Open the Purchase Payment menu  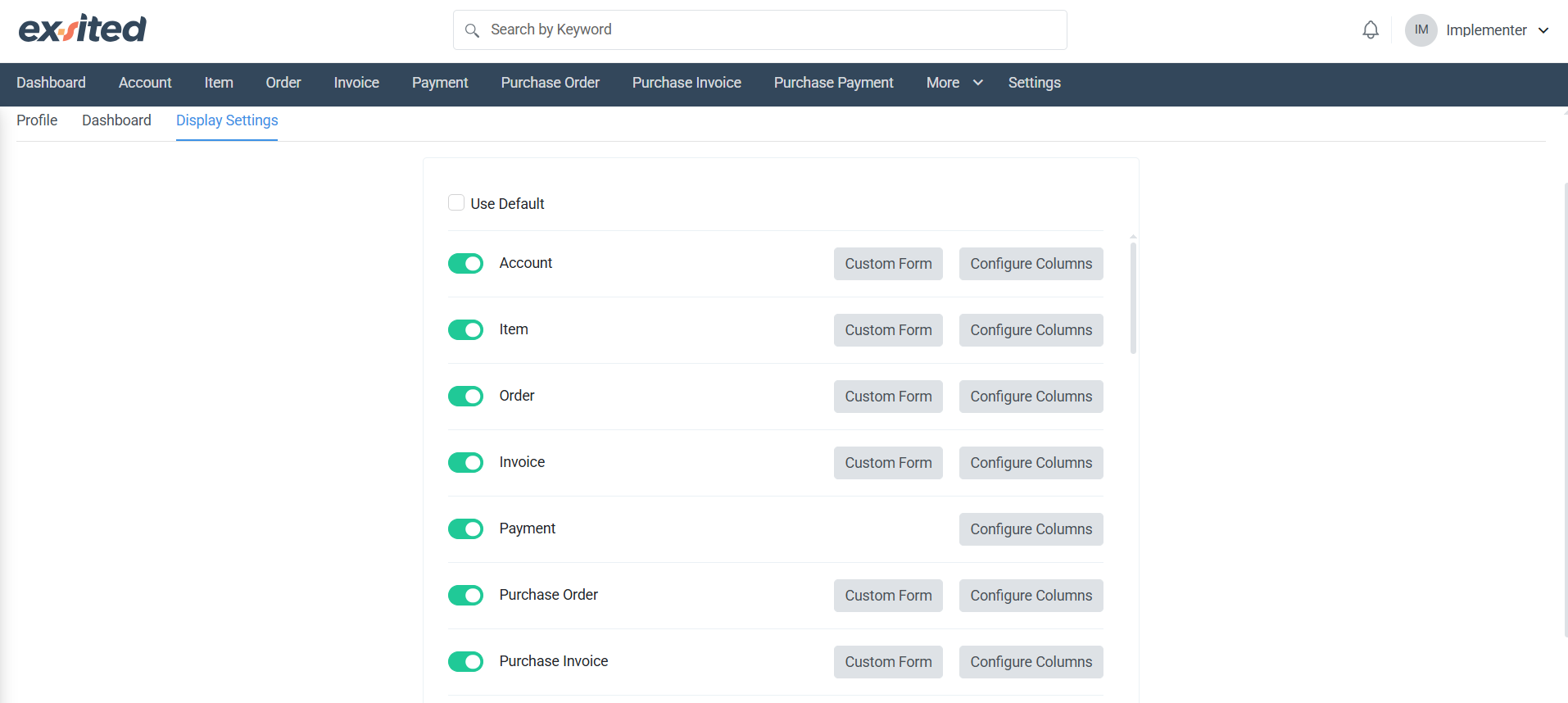point(834,83)
